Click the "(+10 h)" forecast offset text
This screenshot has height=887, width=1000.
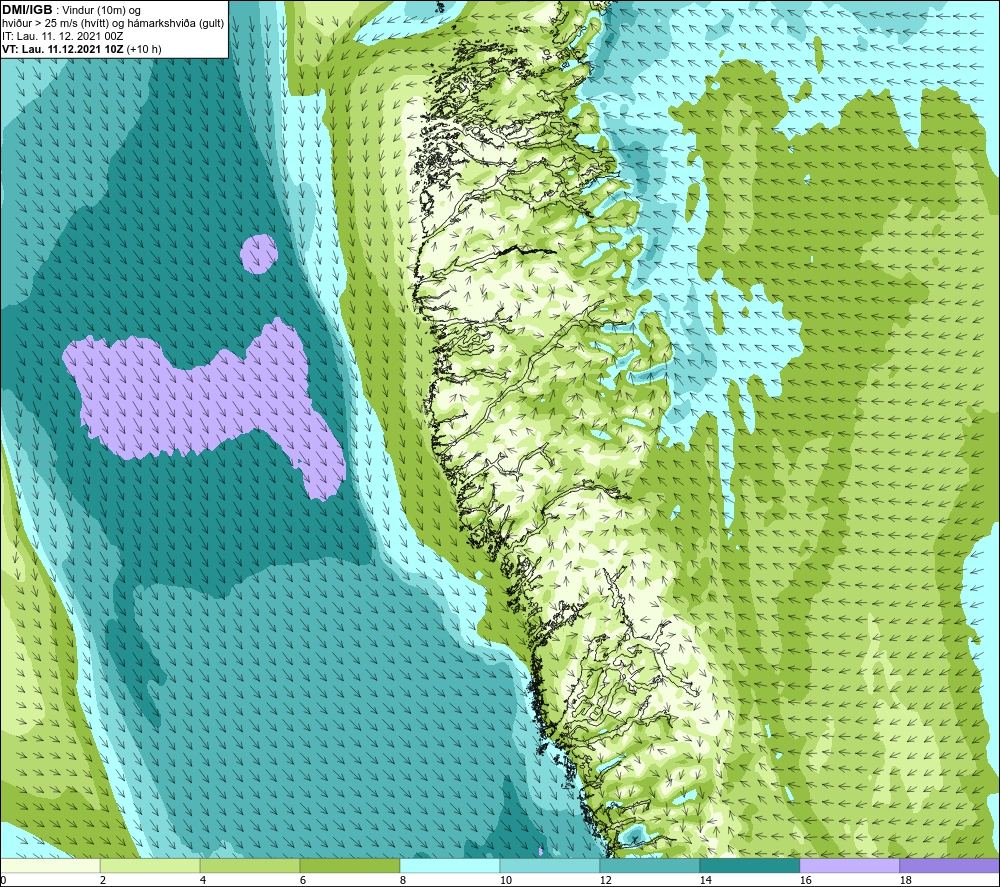coord(144,49)
